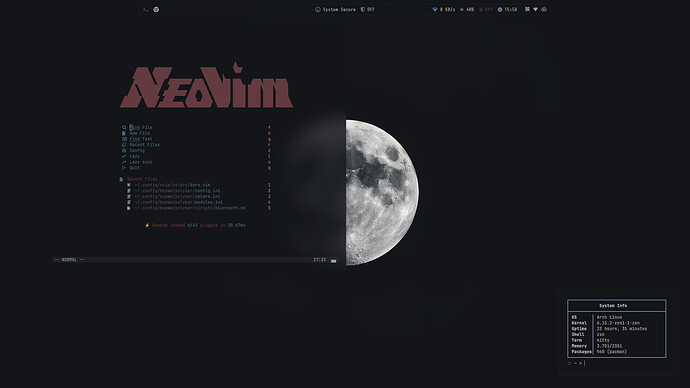
Task: Click the shortcut key 'q' opposite Quit
Action: pyautogui.click(x=269, y=168)
